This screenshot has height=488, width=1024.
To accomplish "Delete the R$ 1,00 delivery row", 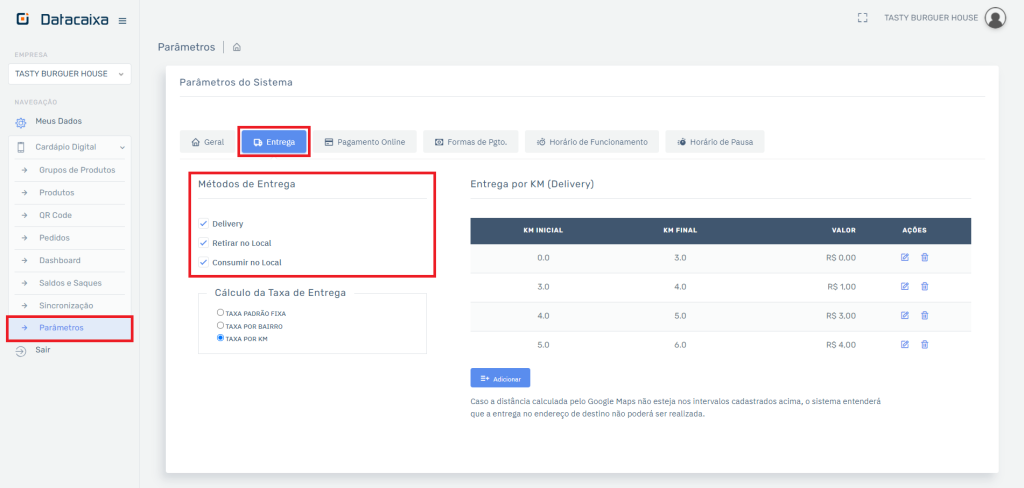I will click(x=925, y=286).
